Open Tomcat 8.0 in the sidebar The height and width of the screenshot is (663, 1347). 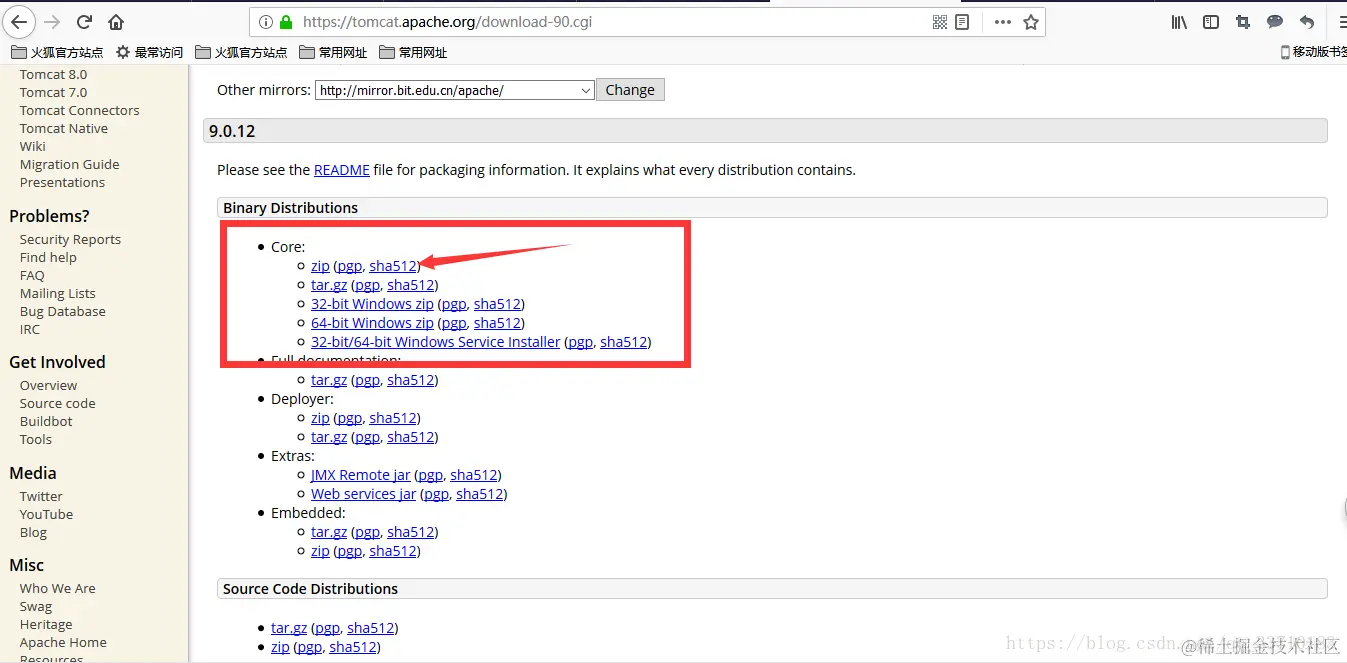[53, 74]
